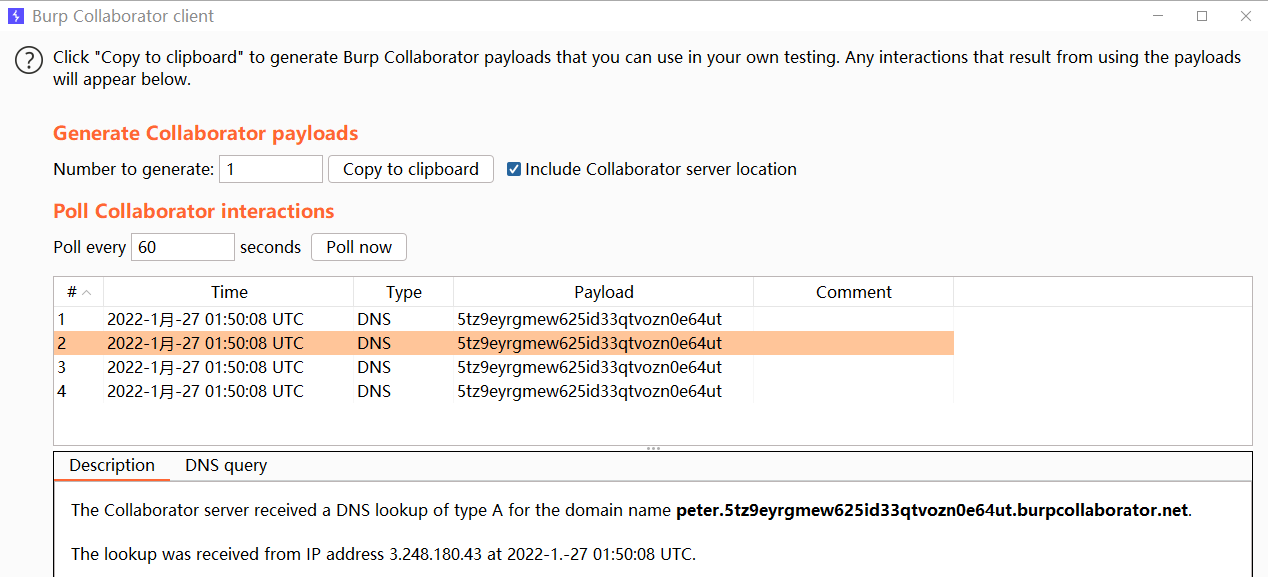This screenshot has width=1268, height=577.
Task: Focus the Number to generate field
Action: tap(271, 169)
